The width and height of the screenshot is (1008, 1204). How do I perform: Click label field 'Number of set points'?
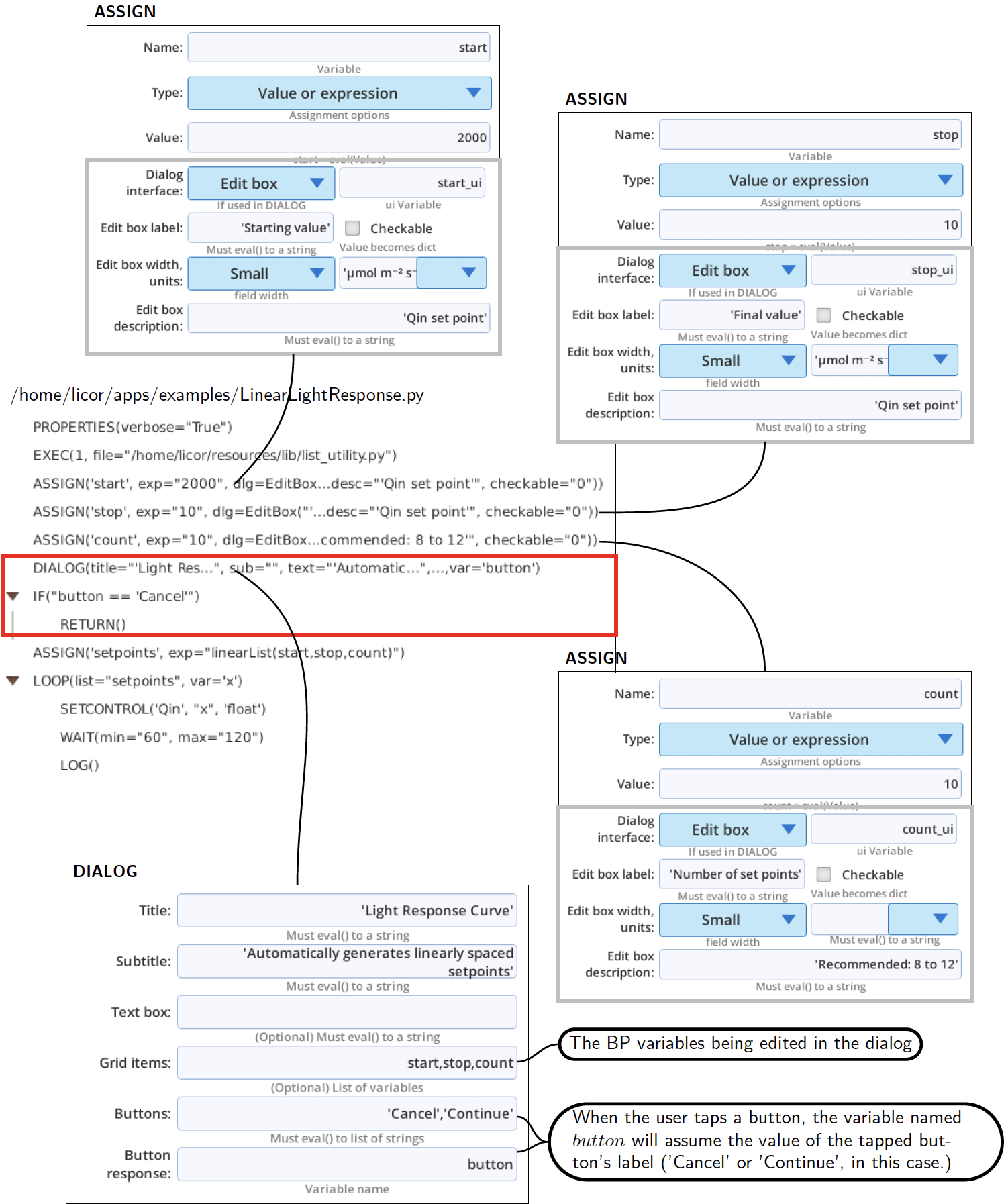(x=732, y=874)
